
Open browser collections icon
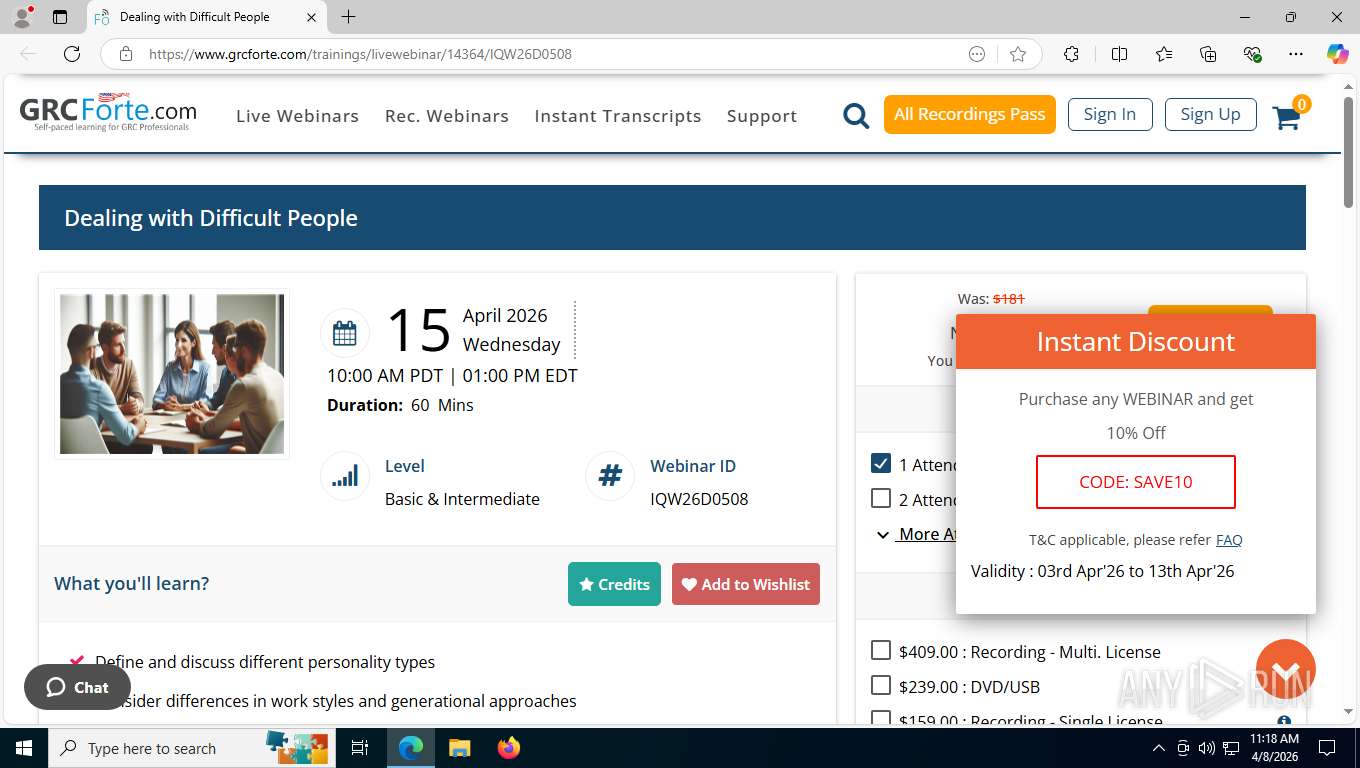[x=1208, y=54]
